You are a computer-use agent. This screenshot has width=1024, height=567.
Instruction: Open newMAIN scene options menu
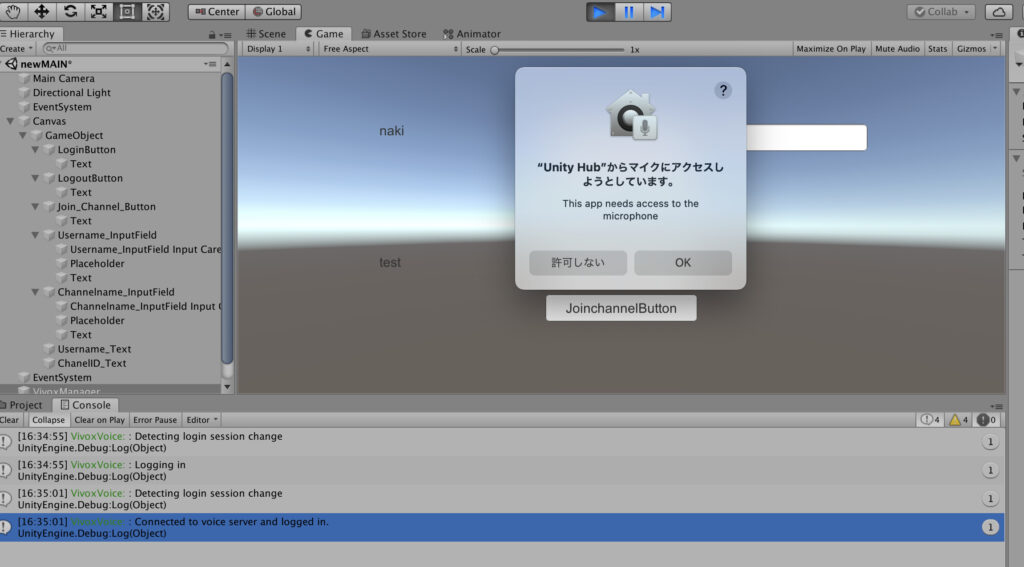pos(210,64)
